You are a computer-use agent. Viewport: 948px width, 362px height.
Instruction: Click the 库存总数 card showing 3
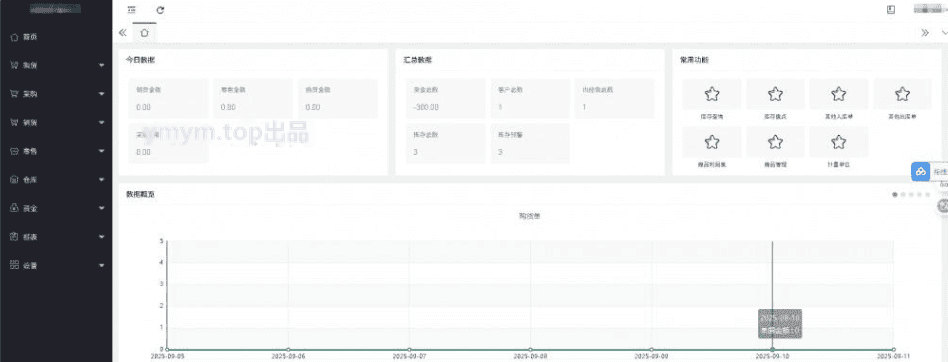click(x=446, y=143)
